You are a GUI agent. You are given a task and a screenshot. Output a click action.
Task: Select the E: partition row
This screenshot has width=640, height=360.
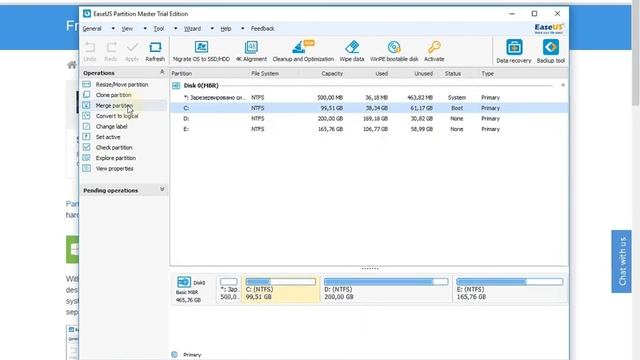(x=369, y=129)
